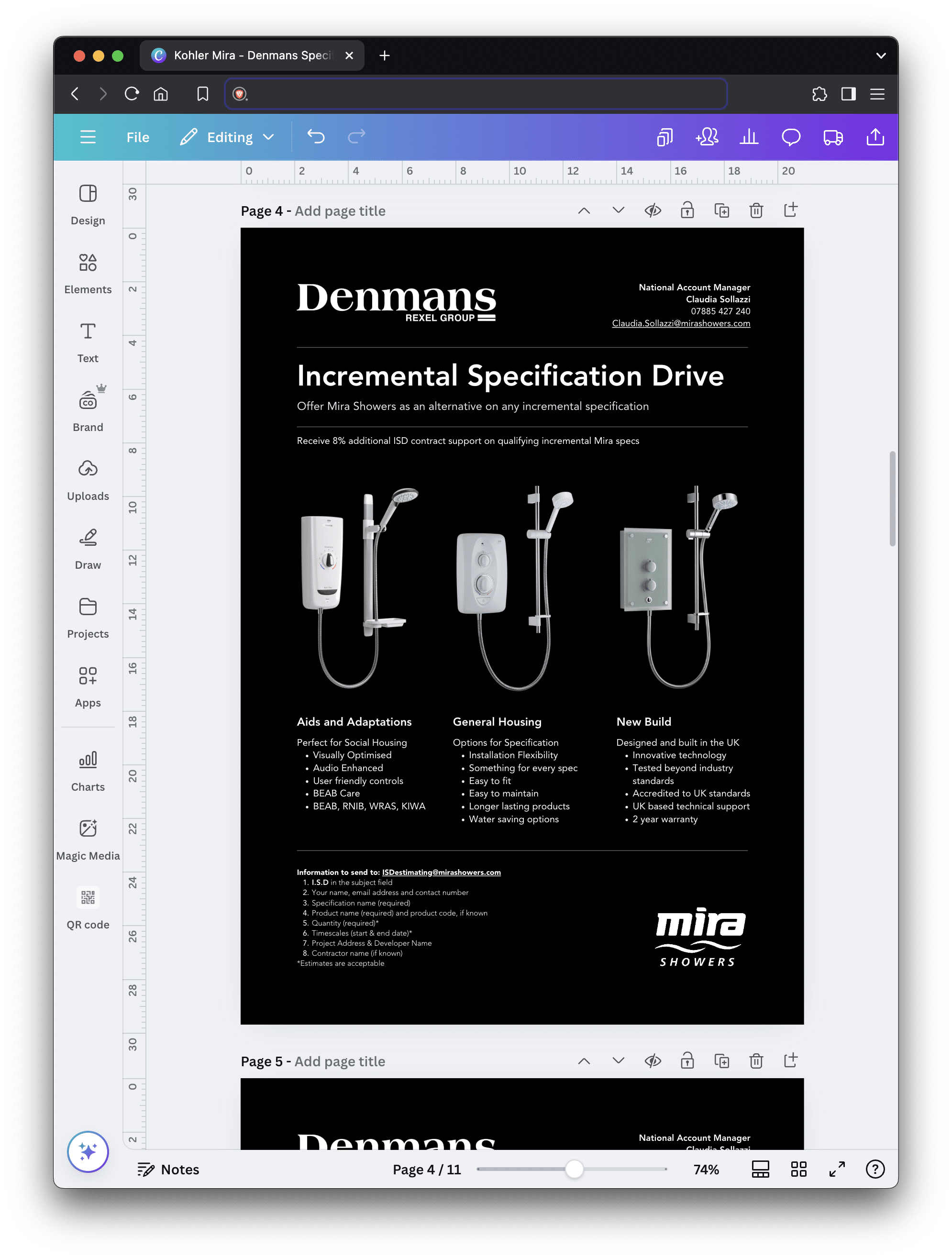Open the resize and magic switch icon

point(664,137)
